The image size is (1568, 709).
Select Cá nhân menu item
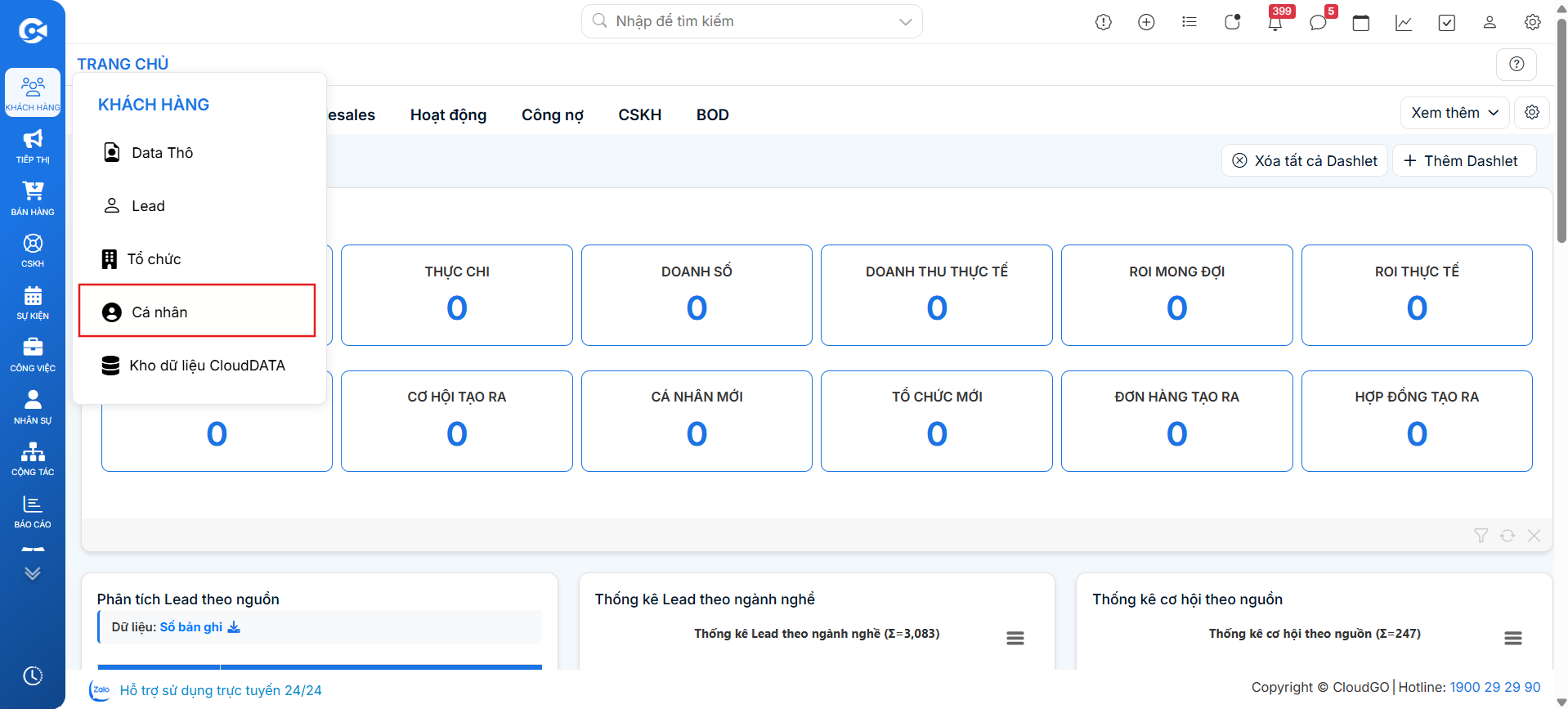197,311
